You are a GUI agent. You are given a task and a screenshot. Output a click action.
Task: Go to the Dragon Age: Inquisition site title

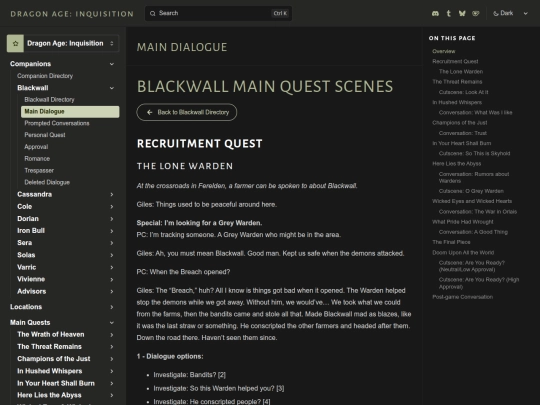tap(72, 14)
